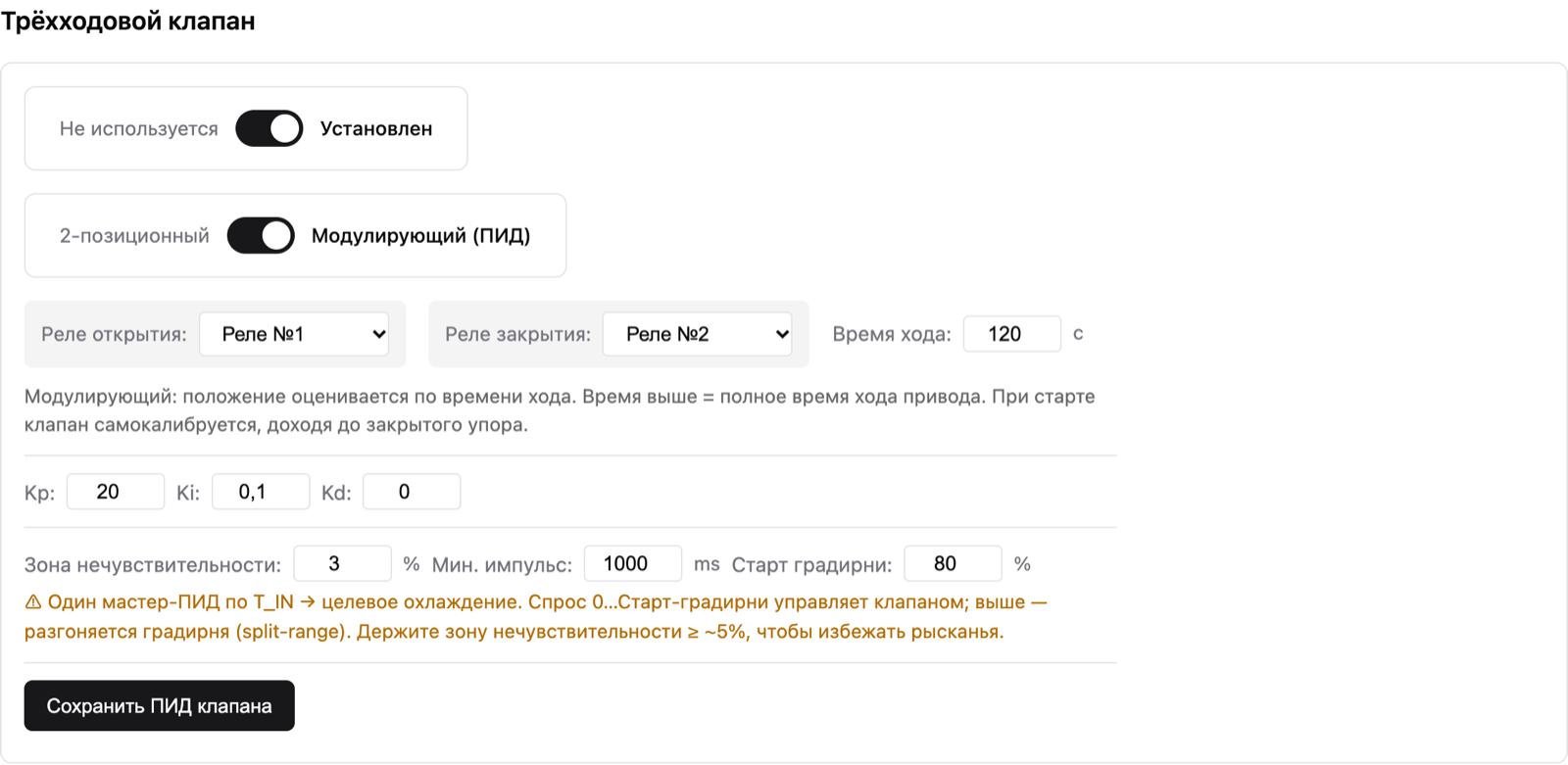
Task: Click the Реле открытия: label
Action: (114, 335)
